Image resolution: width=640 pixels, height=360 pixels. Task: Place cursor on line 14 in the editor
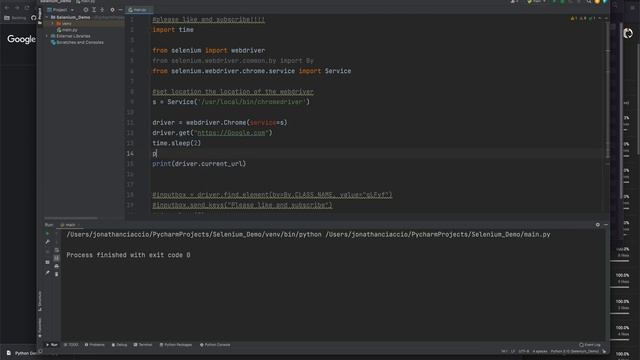pos(376,153)
